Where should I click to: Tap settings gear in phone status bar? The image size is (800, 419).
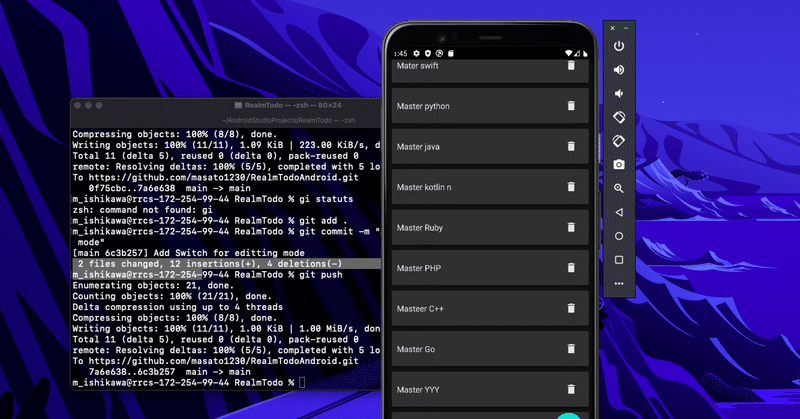click(416, 53)
